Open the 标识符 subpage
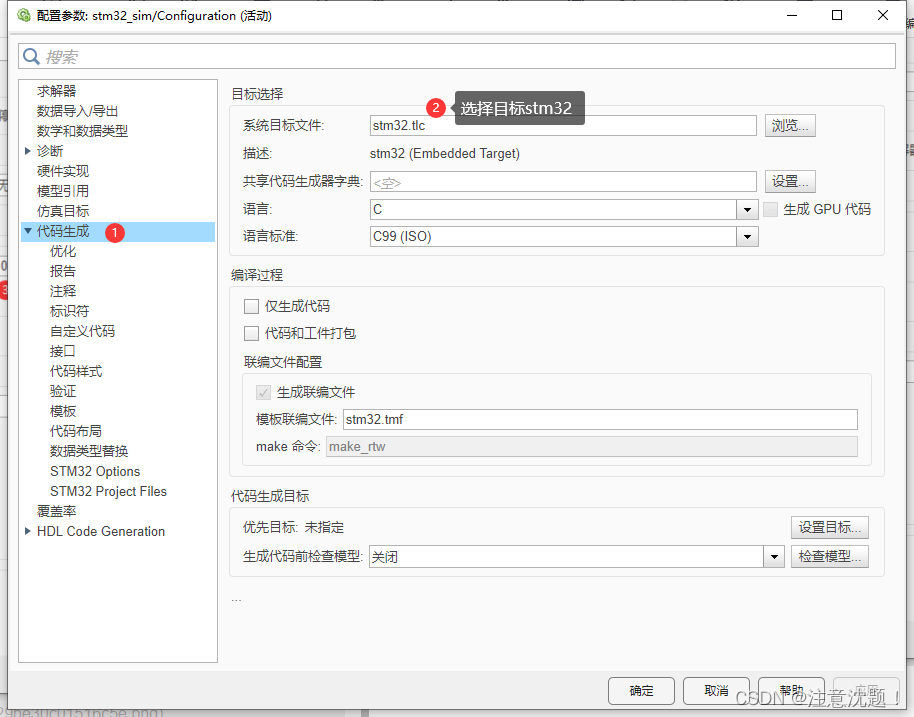 click(x=69, y=311)
